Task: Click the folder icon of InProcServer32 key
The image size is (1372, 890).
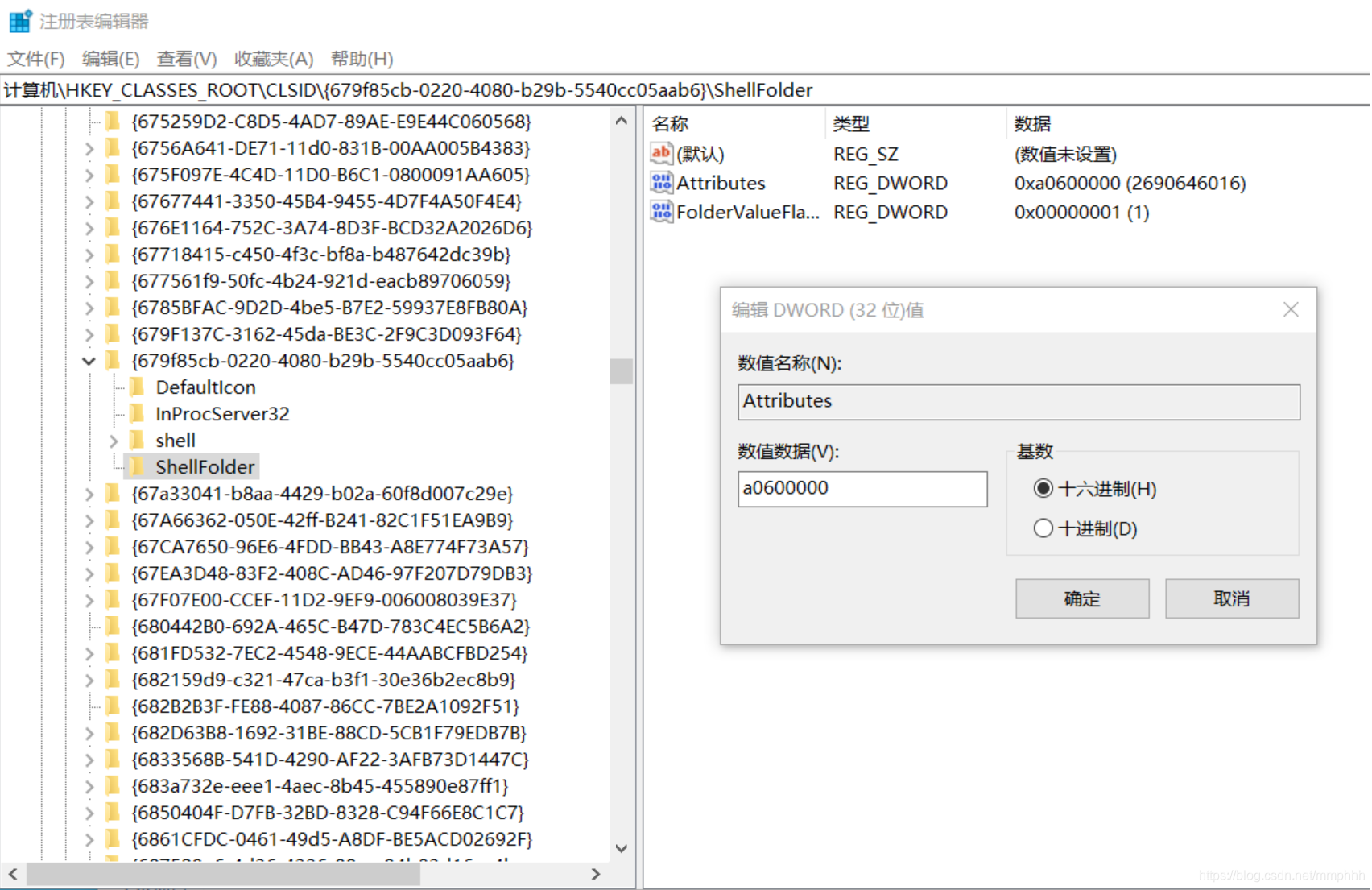Action: tap(138, 413)
